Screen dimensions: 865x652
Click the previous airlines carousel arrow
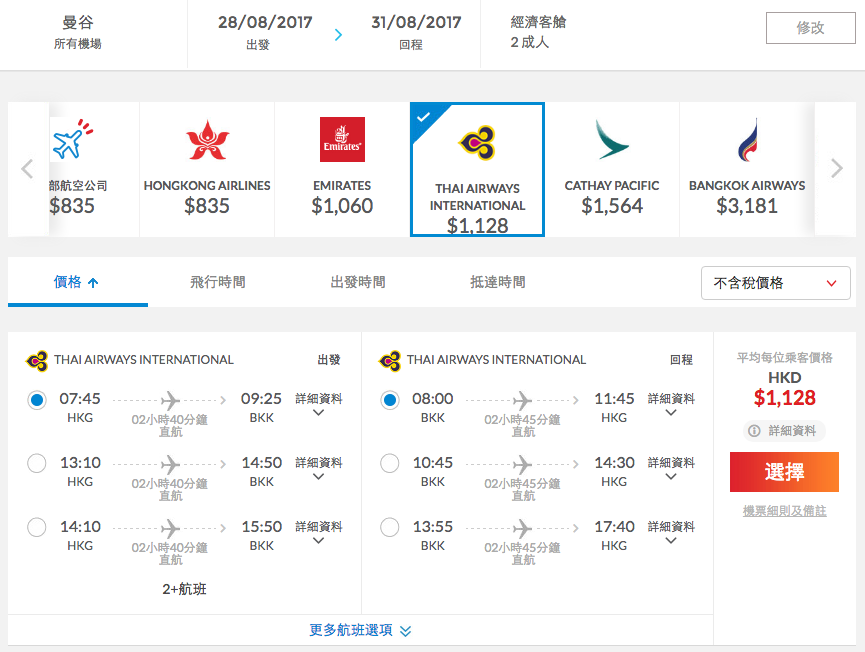pyautogui.click(x=27, y=169)
